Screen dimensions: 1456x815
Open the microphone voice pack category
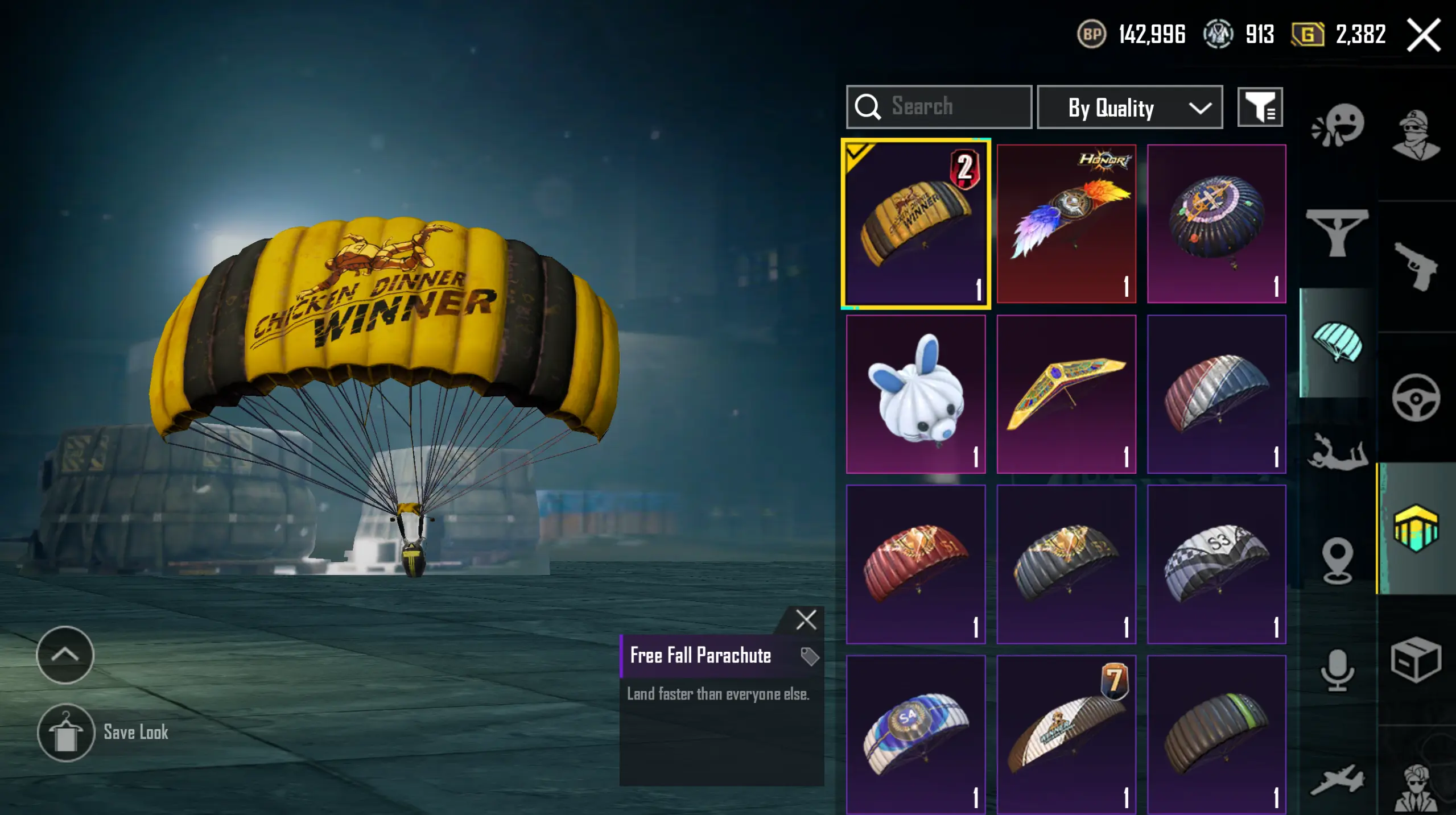[1337, 670]
